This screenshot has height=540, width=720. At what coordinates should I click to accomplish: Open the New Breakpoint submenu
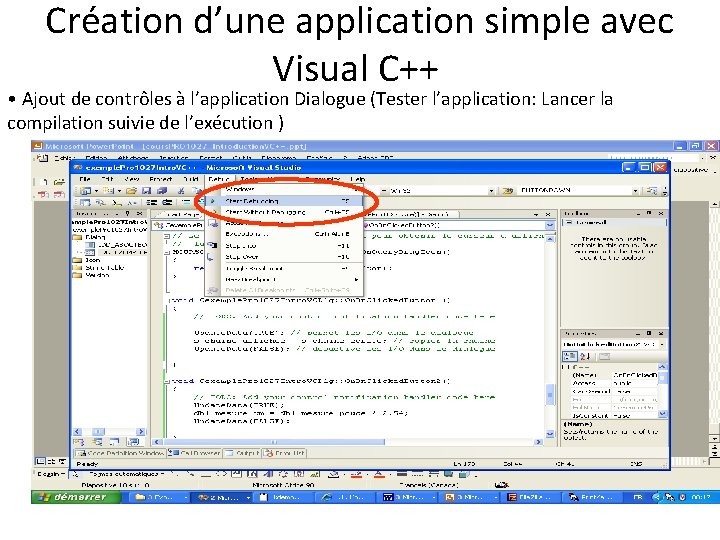tap(284, 279)
